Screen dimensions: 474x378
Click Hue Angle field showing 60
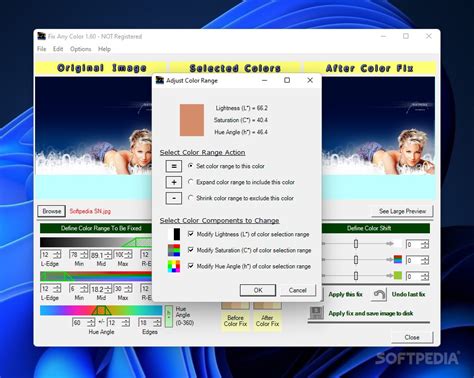click(x=84, y=323)
